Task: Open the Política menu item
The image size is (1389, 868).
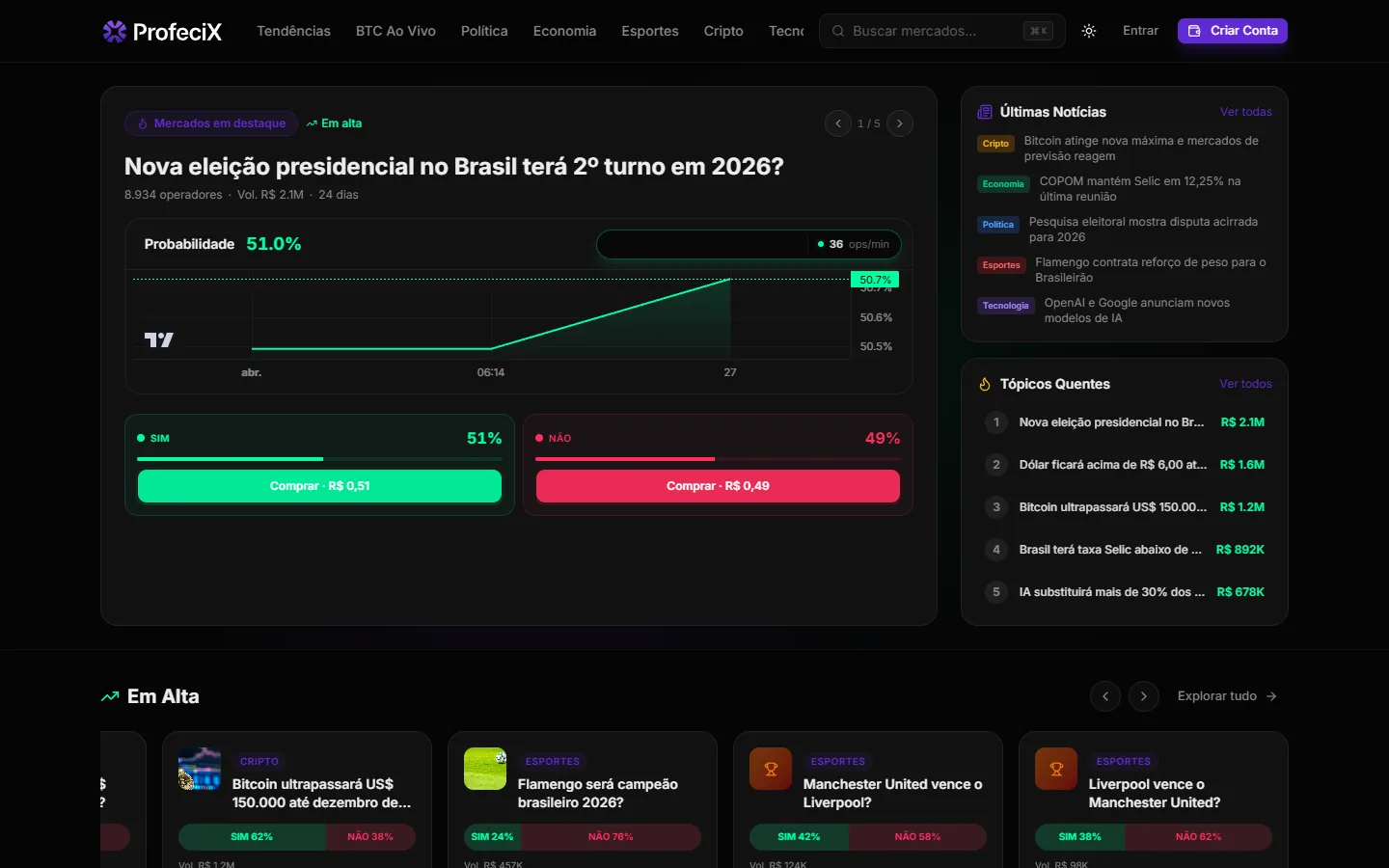Action: [x=484, y=31]
